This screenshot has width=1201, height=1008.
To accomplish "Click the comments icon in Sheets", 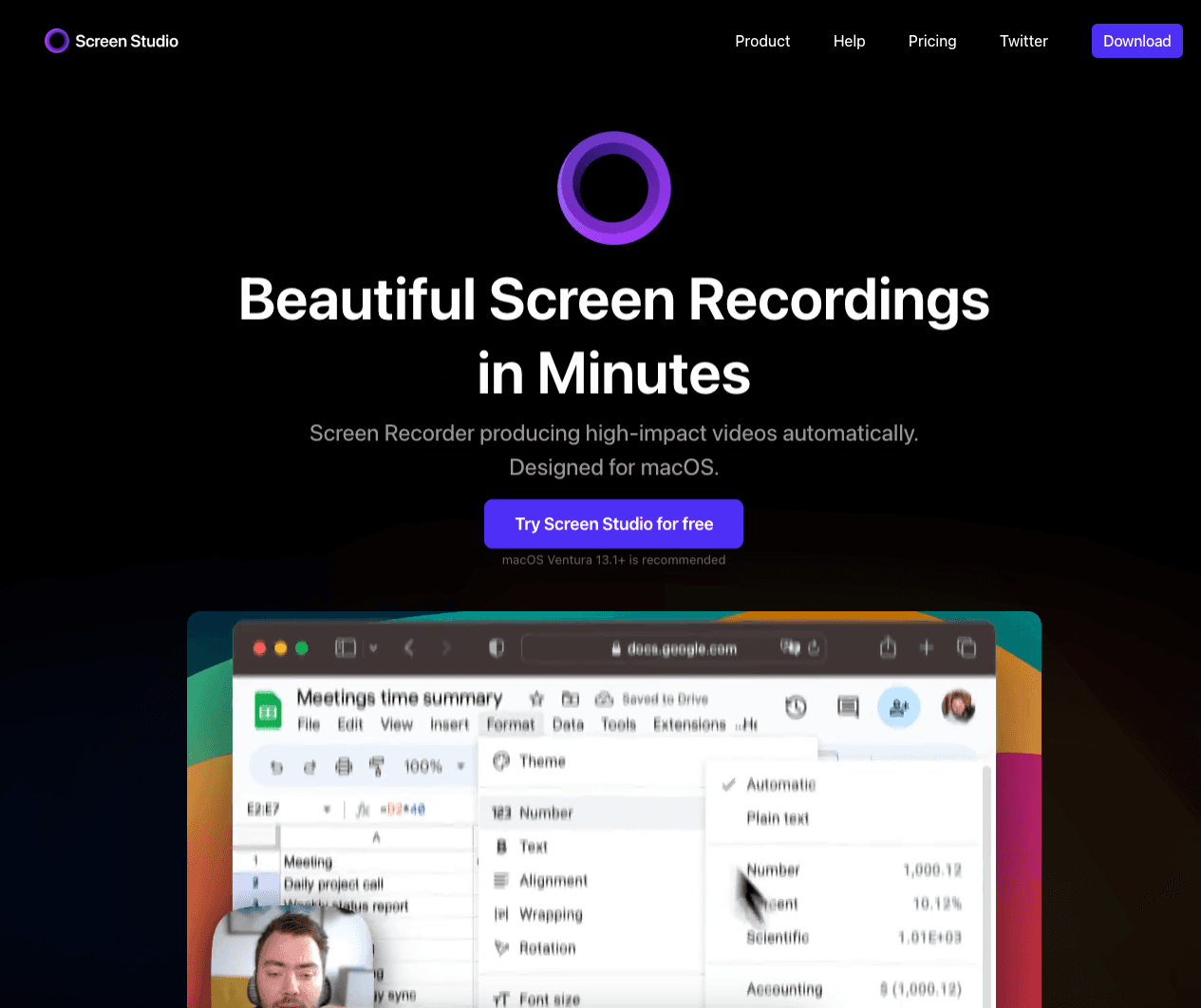I will [848, 706].
